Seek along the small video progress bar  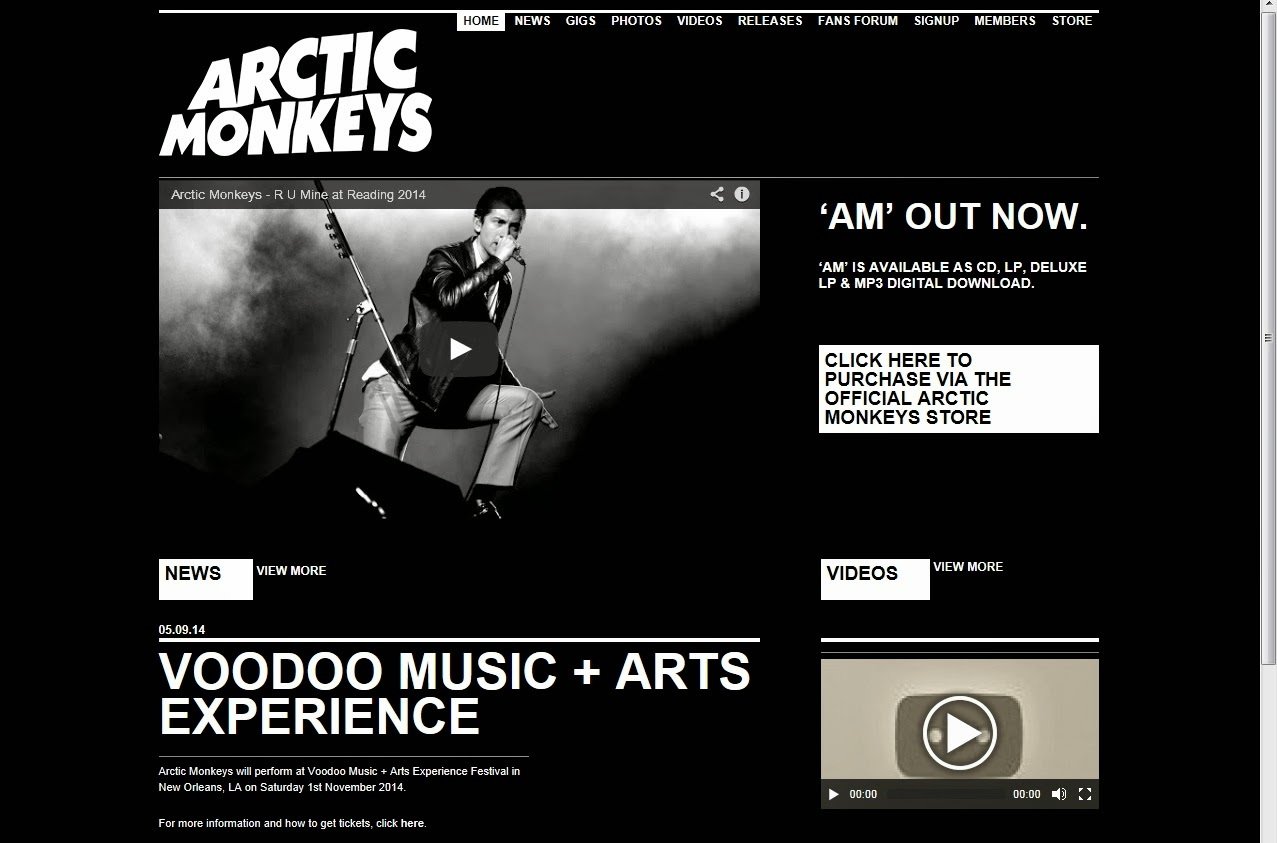pos(945,794)
